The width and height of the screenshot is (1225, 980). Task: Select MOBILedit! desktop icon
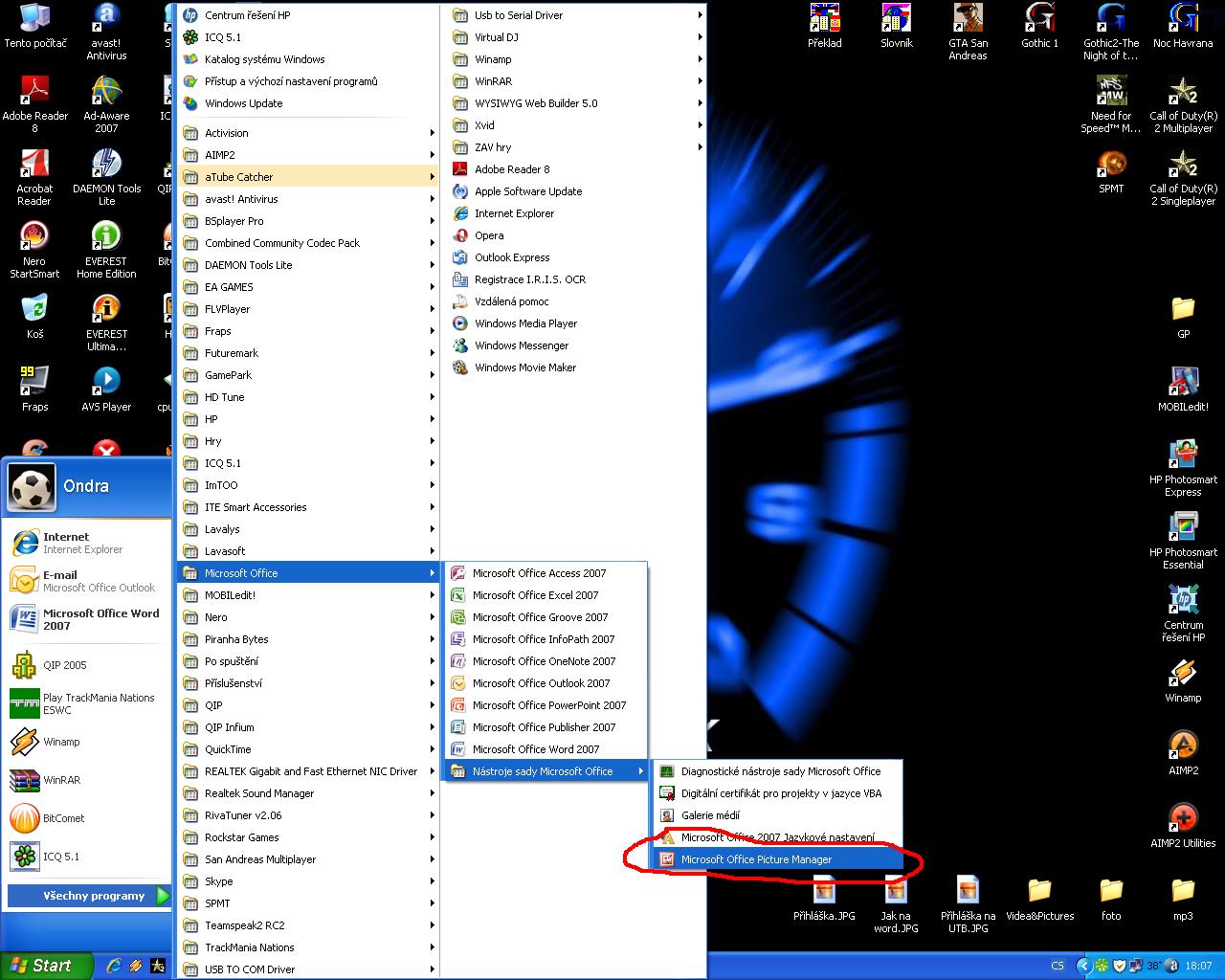click(1183, 389)
